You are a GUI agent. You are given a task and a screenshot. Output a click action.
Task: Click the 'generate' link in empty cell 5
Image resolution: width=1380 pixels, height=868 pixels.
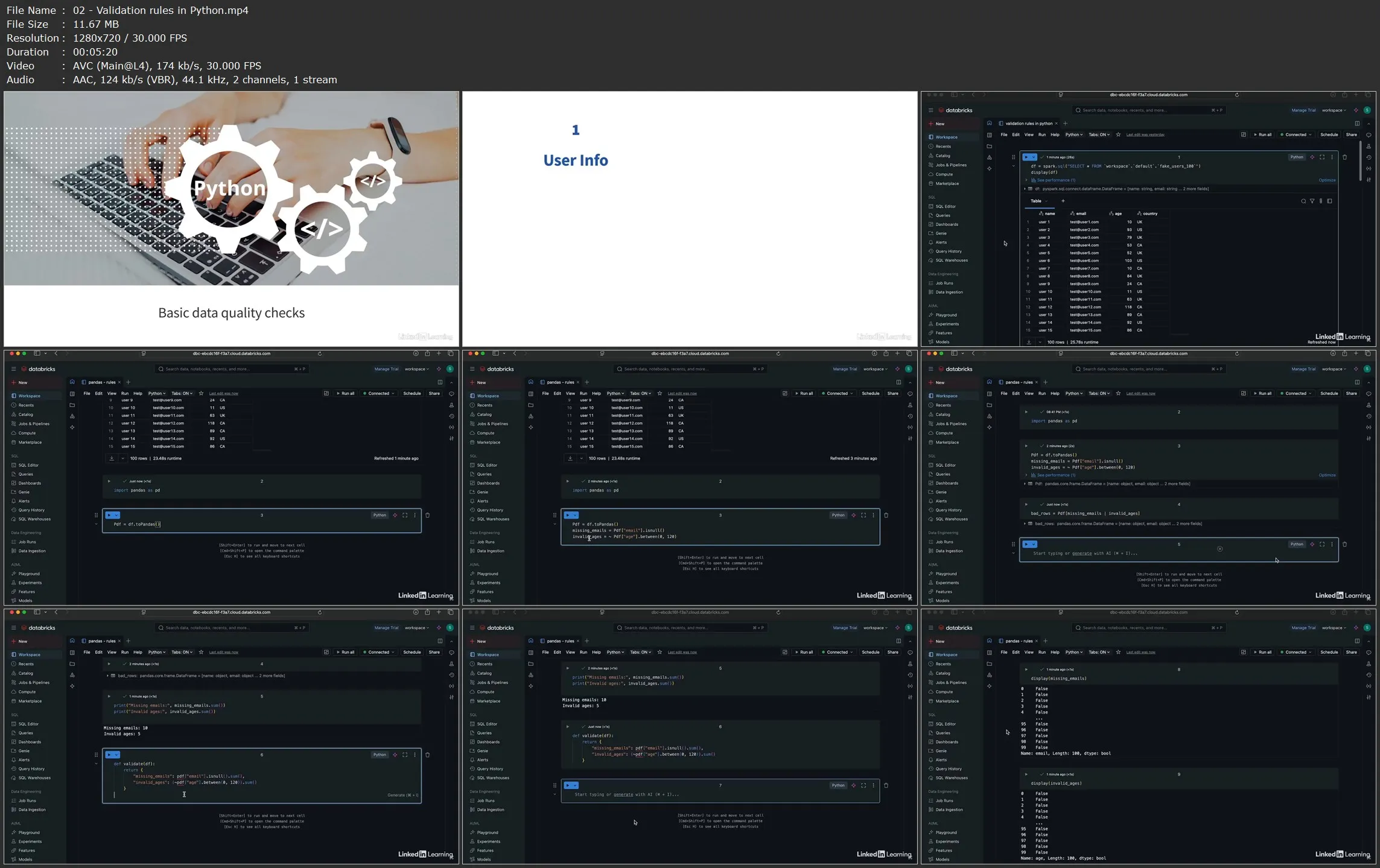(1081, 553)
